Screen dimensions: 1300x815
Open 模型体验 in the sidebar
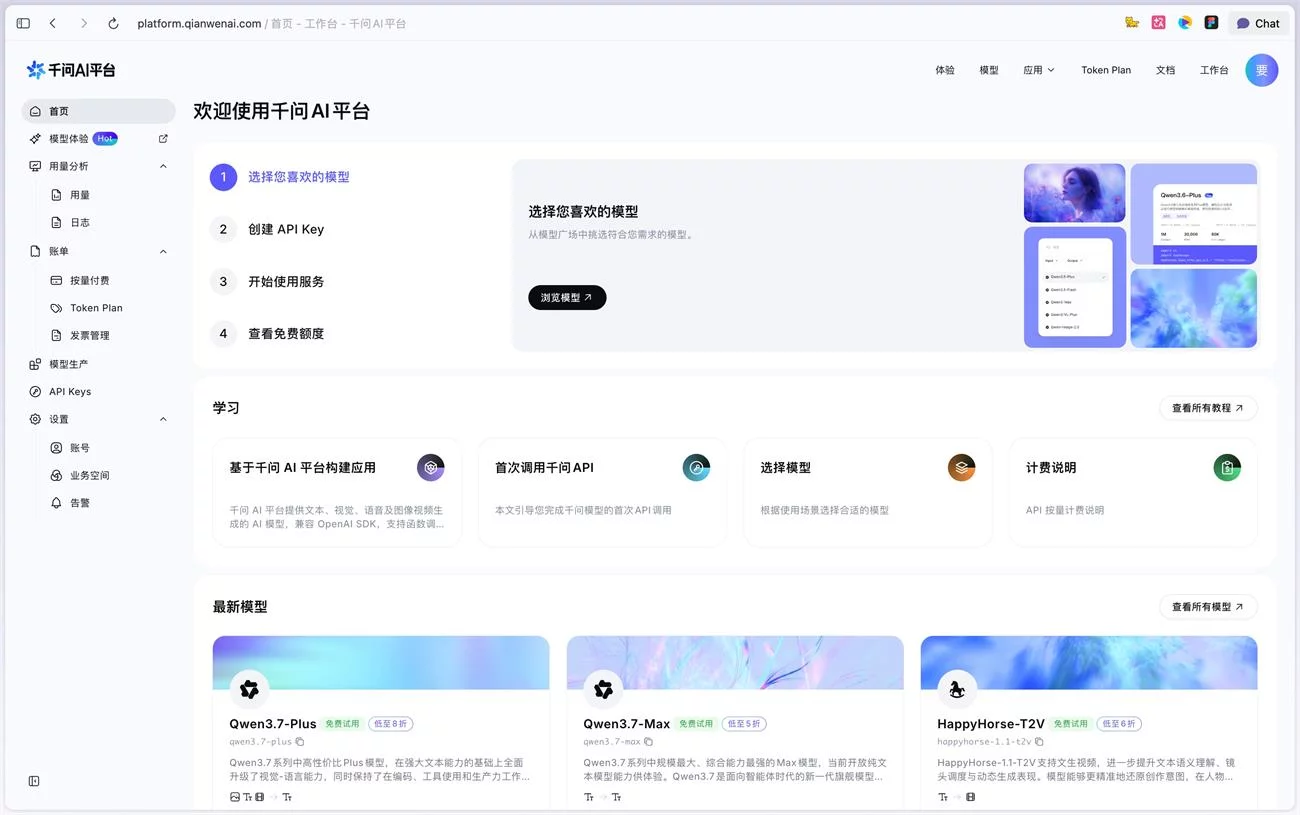pyautogui.click(x=69, y=139)
